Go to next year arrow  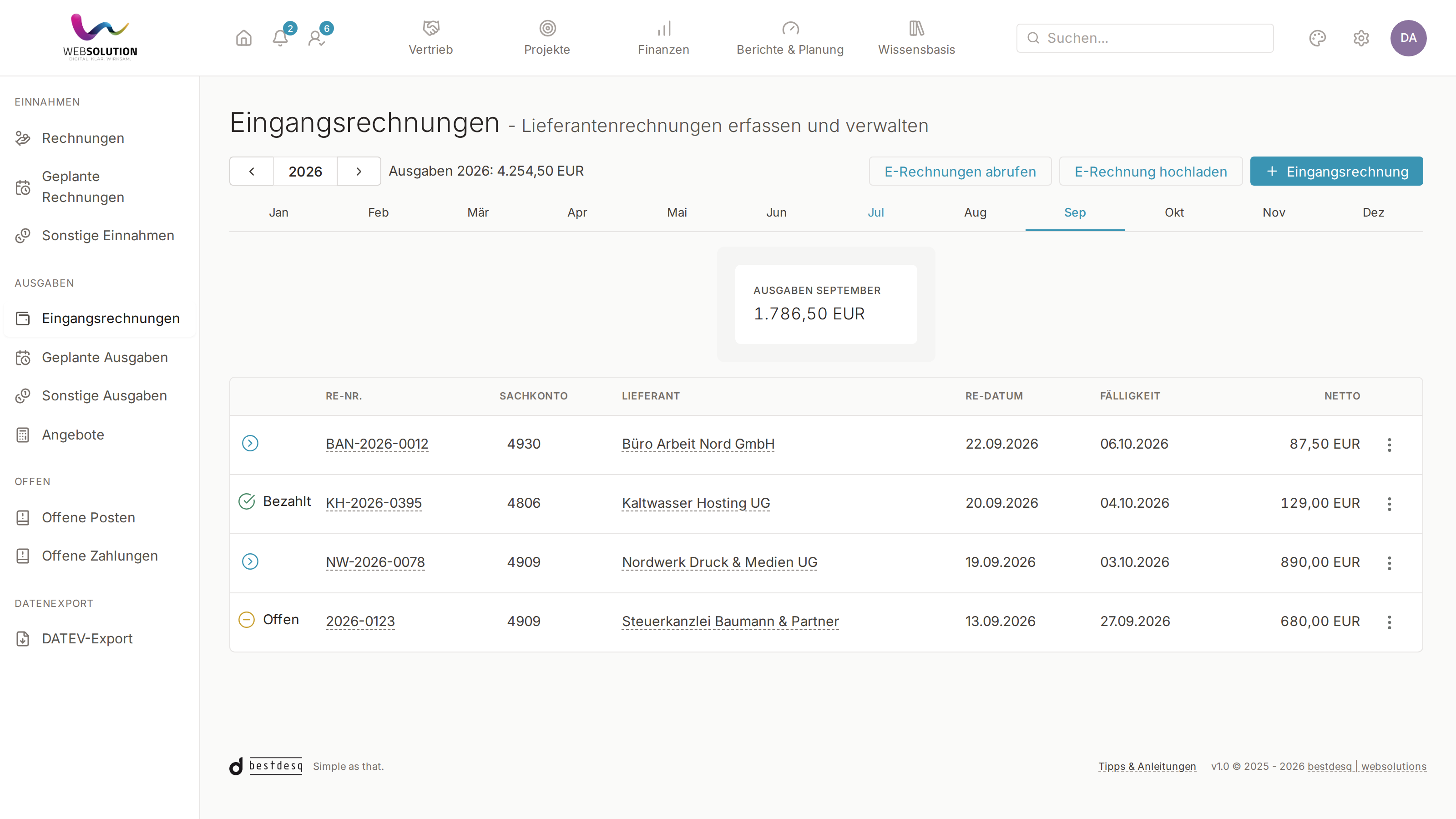click(359, 171)
